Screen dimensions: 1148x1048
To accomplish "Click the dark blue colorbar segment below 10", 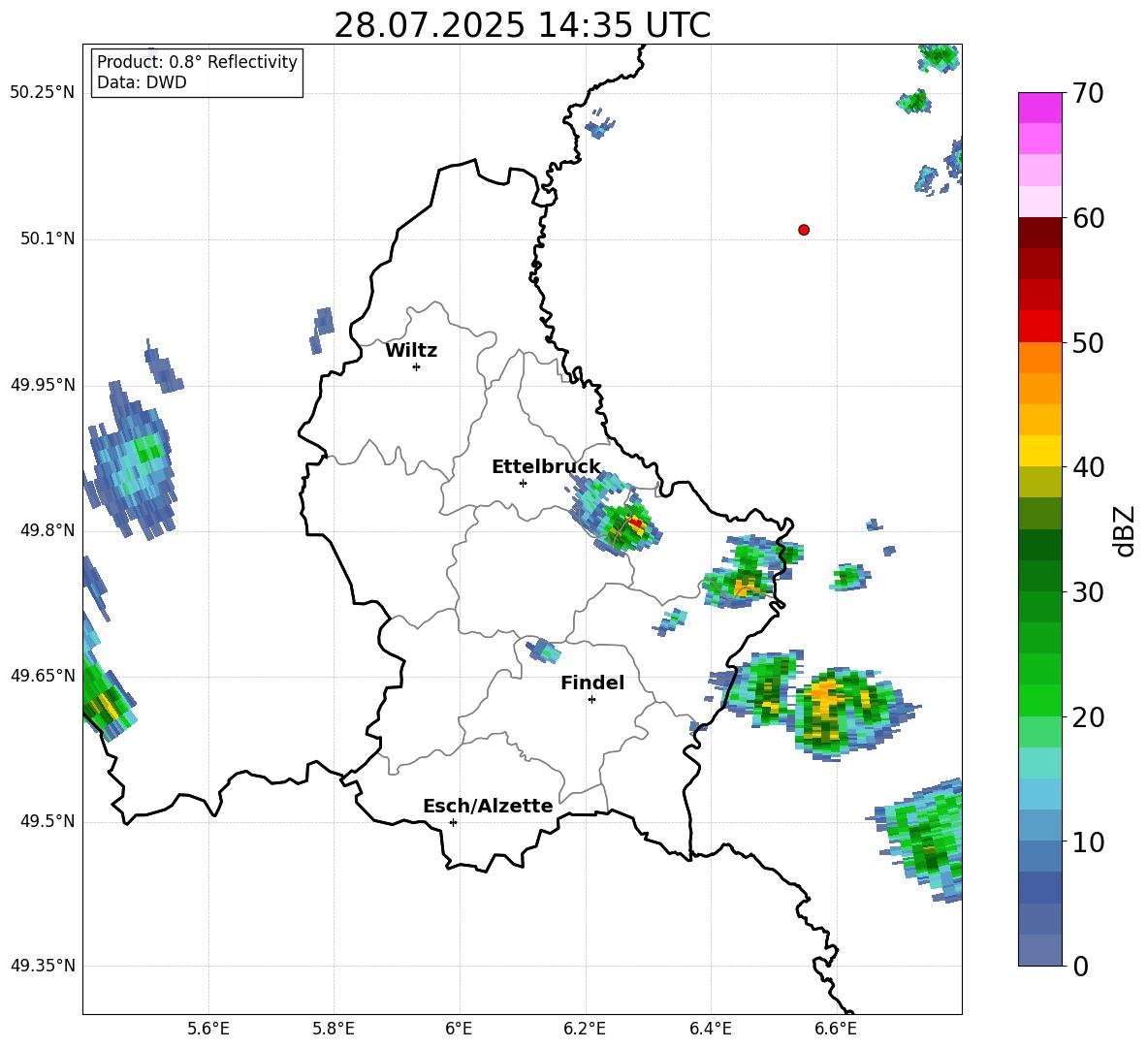I will coord(1039,887).
